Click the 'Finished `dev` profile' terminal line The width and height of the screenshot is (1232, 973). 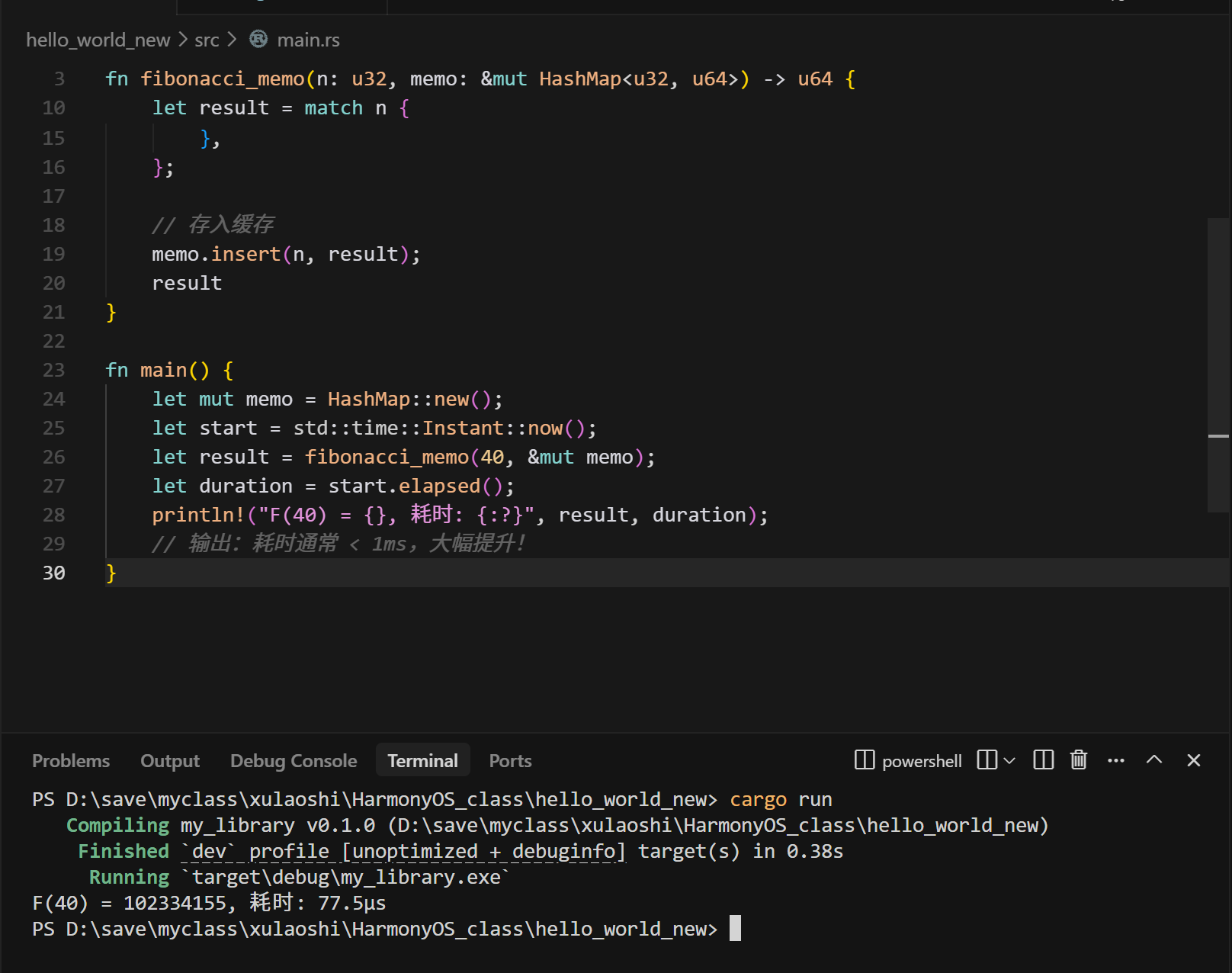pos(460,851)
